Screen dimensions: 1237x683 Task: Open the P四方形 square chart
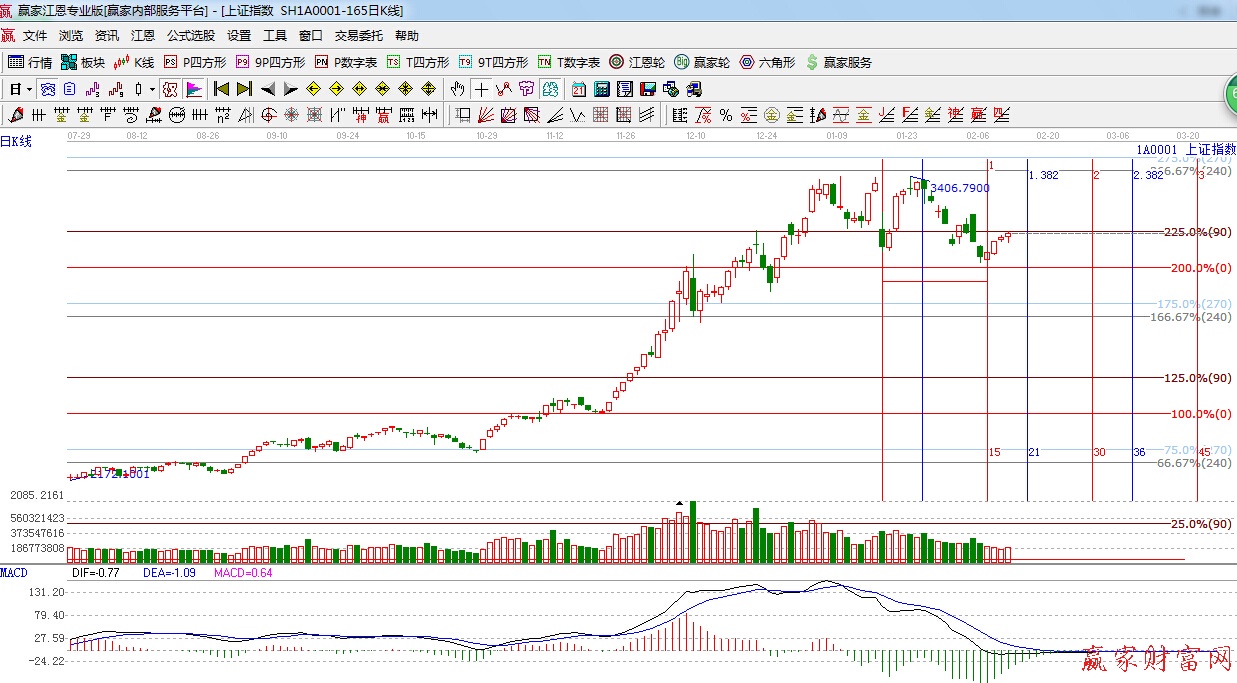coord(194,62)
